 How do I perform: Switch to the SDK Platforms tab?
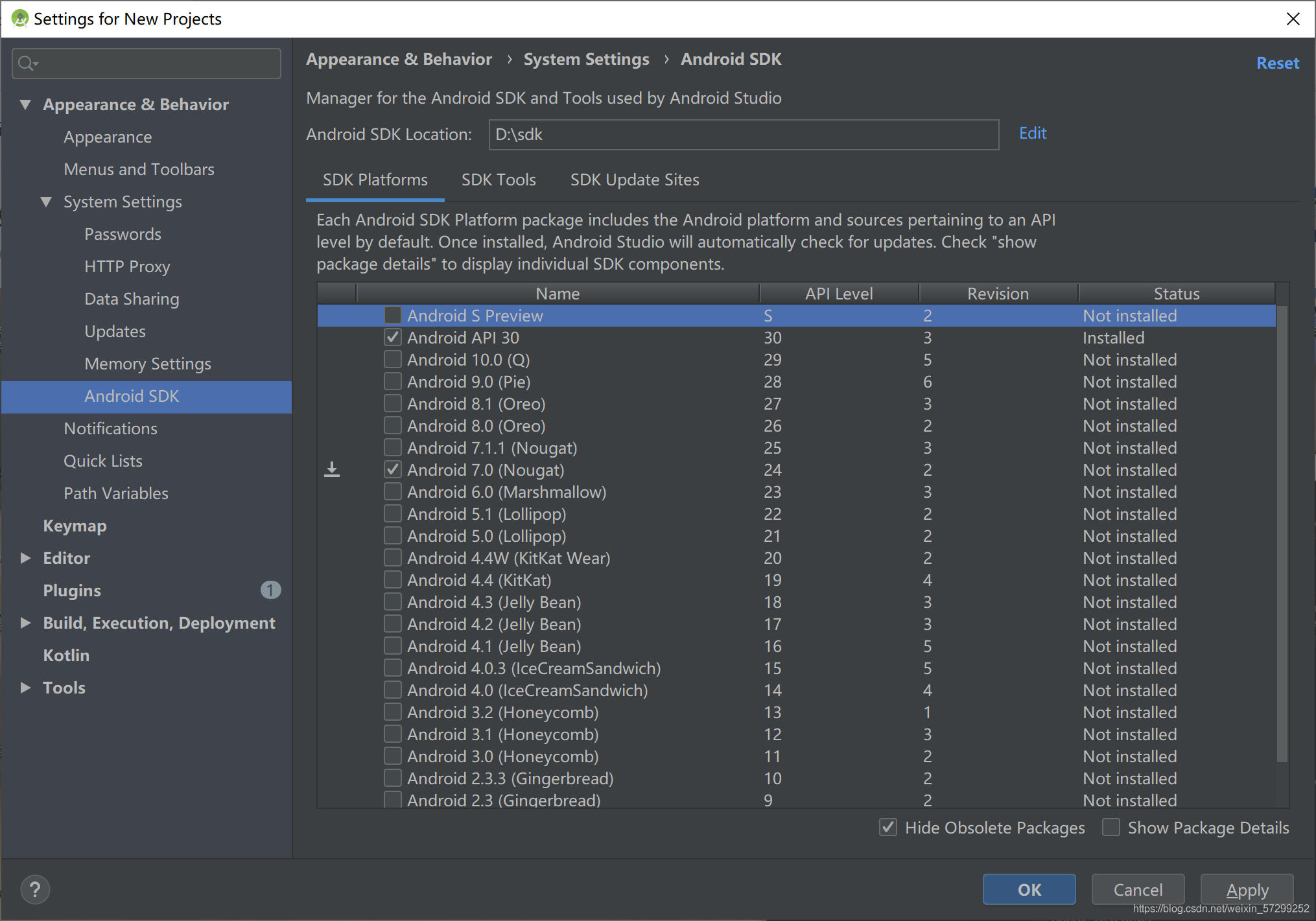point(375,180)
